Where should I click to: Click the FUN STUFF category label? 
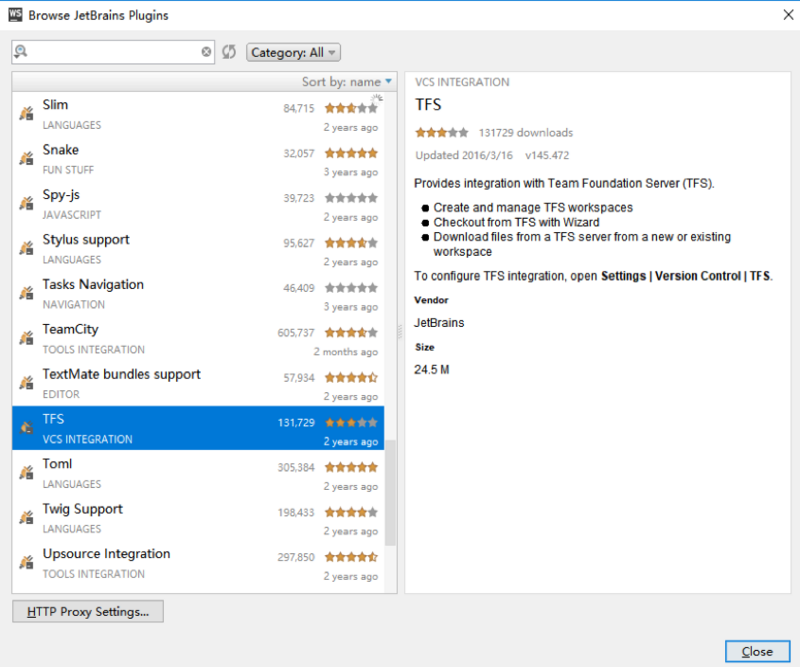68,170
